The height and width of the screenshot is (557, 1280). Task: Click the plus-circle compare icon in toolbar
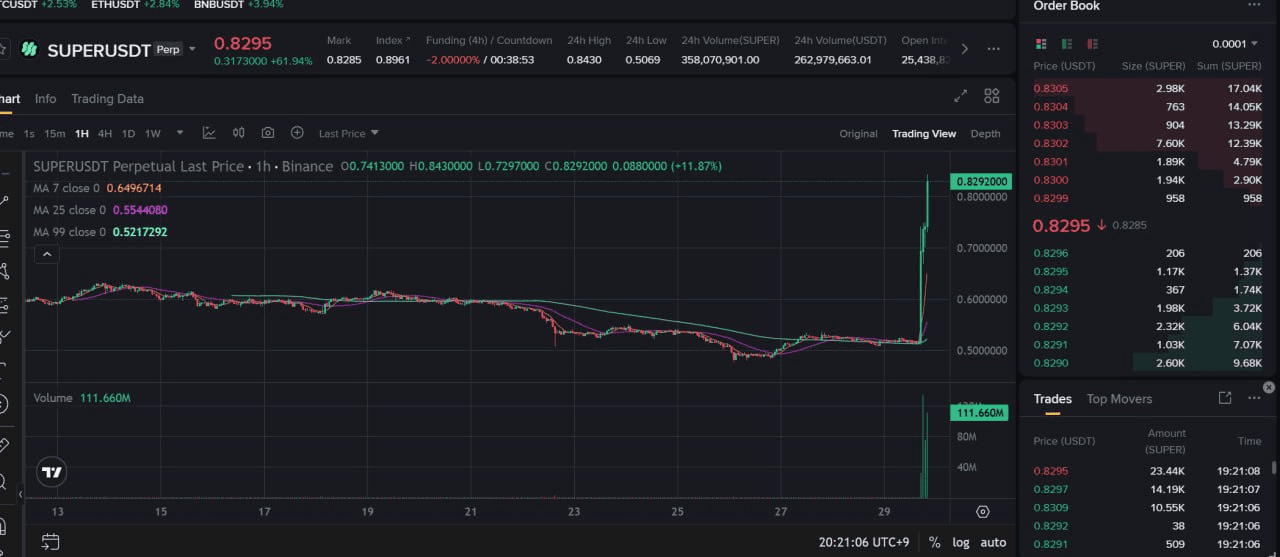coord(297,133)
